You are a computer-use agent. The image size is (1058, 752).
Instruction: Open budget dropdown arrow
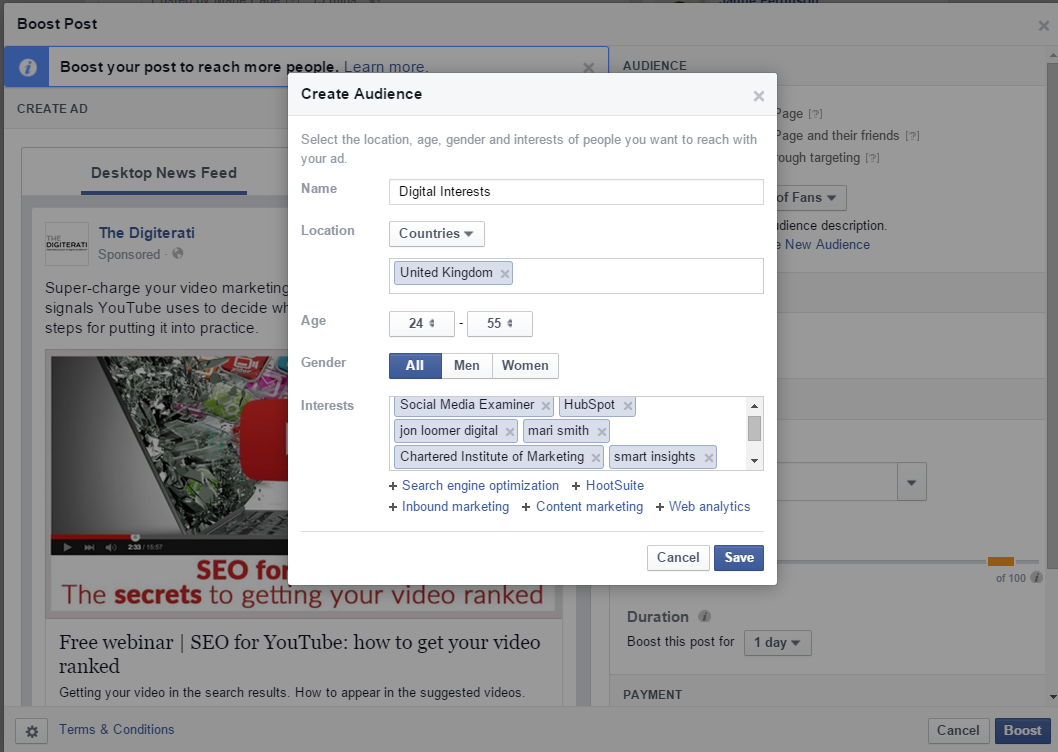pos(912,482)
